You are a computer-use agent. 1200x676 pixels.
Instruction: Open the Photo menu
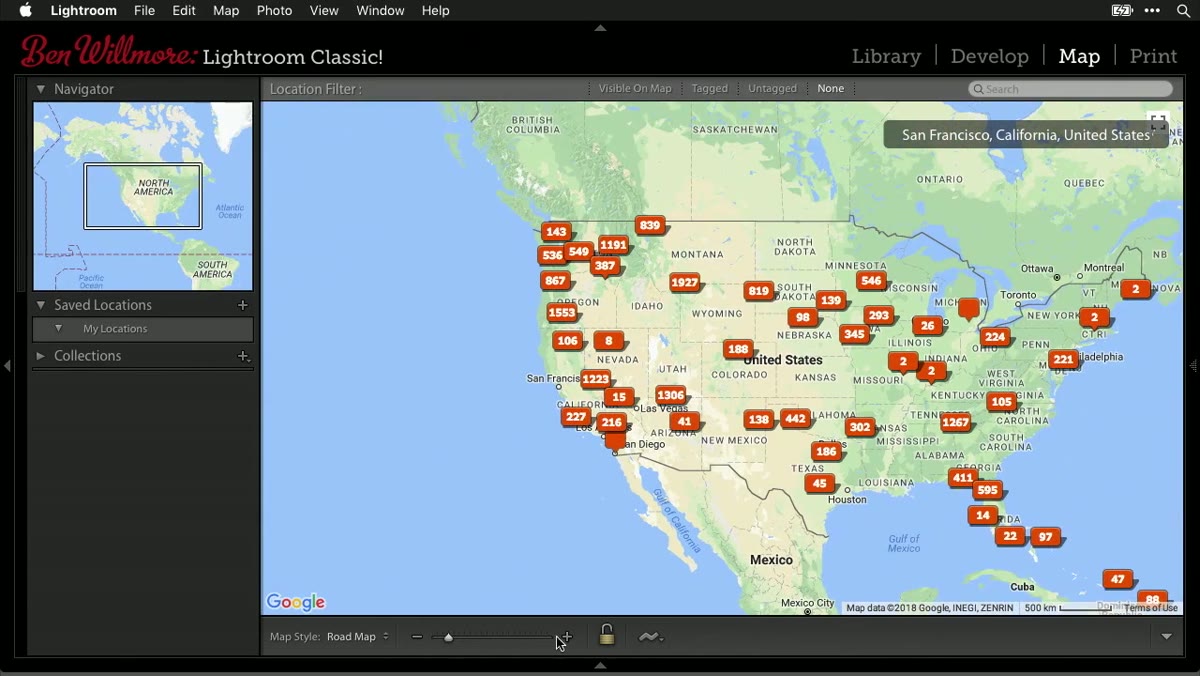click(x=274, y=11)
